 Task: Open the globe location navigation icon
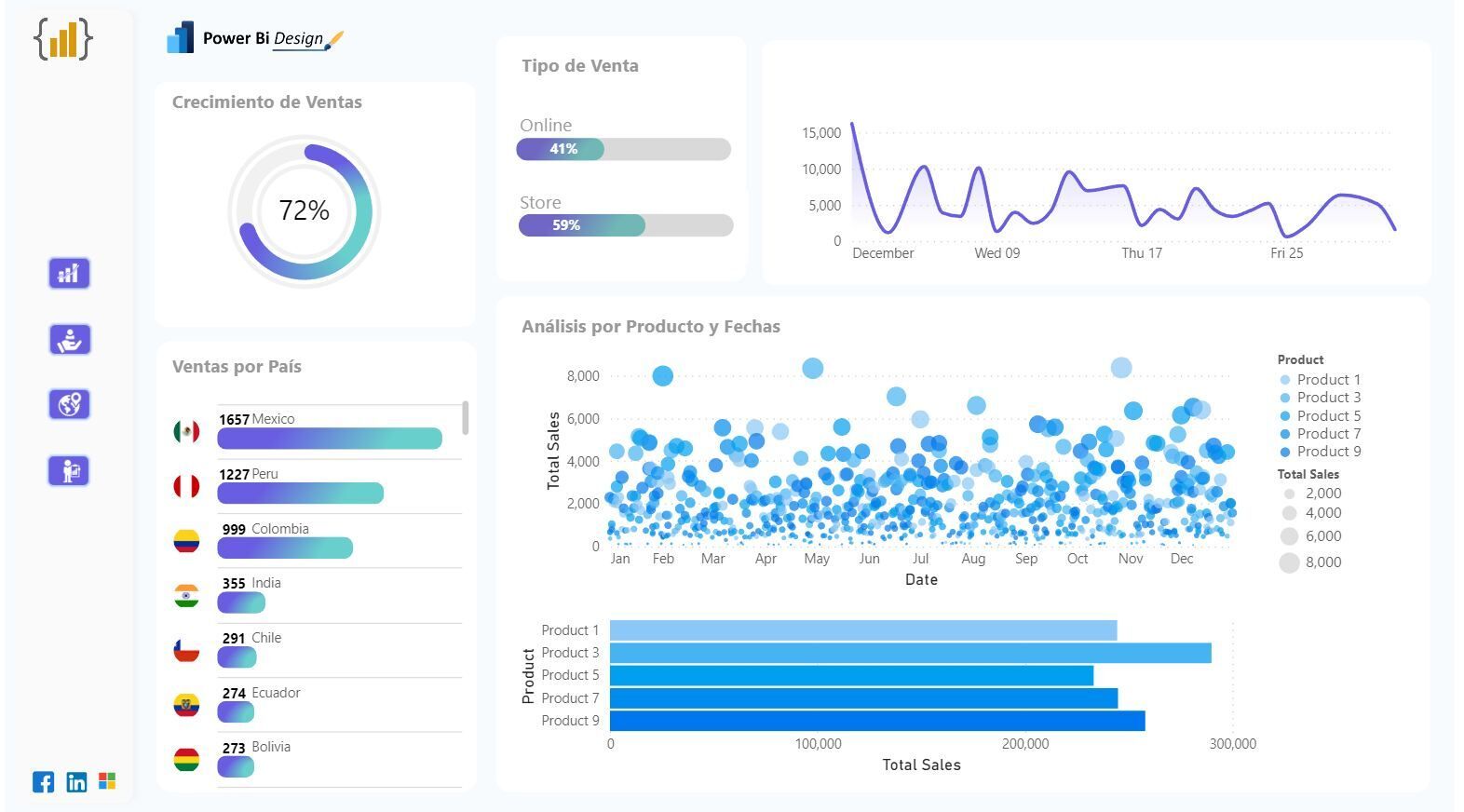(69, 405)
